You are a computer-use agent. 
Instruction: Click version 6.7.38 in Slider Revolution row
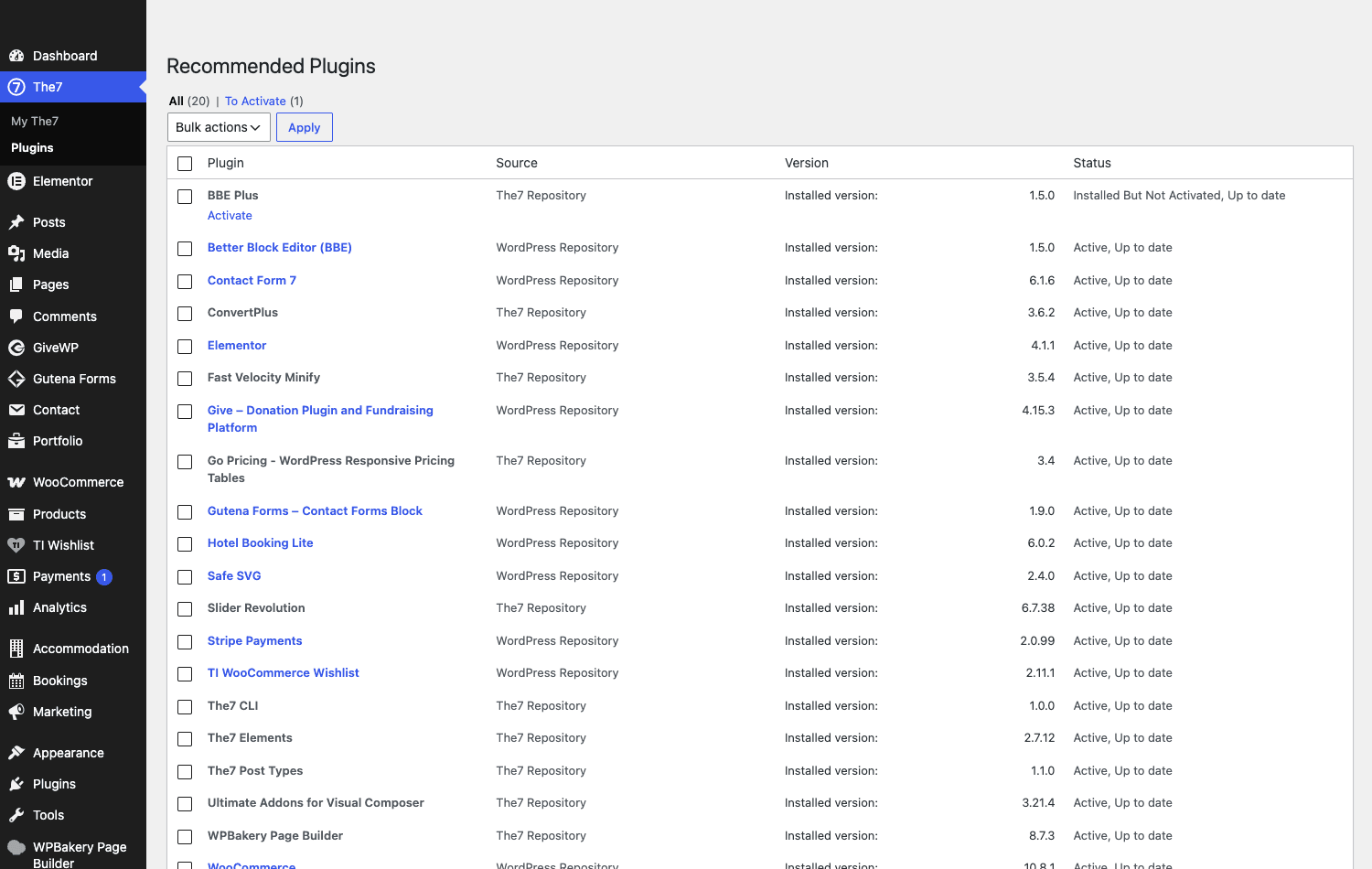(1038, 608)
